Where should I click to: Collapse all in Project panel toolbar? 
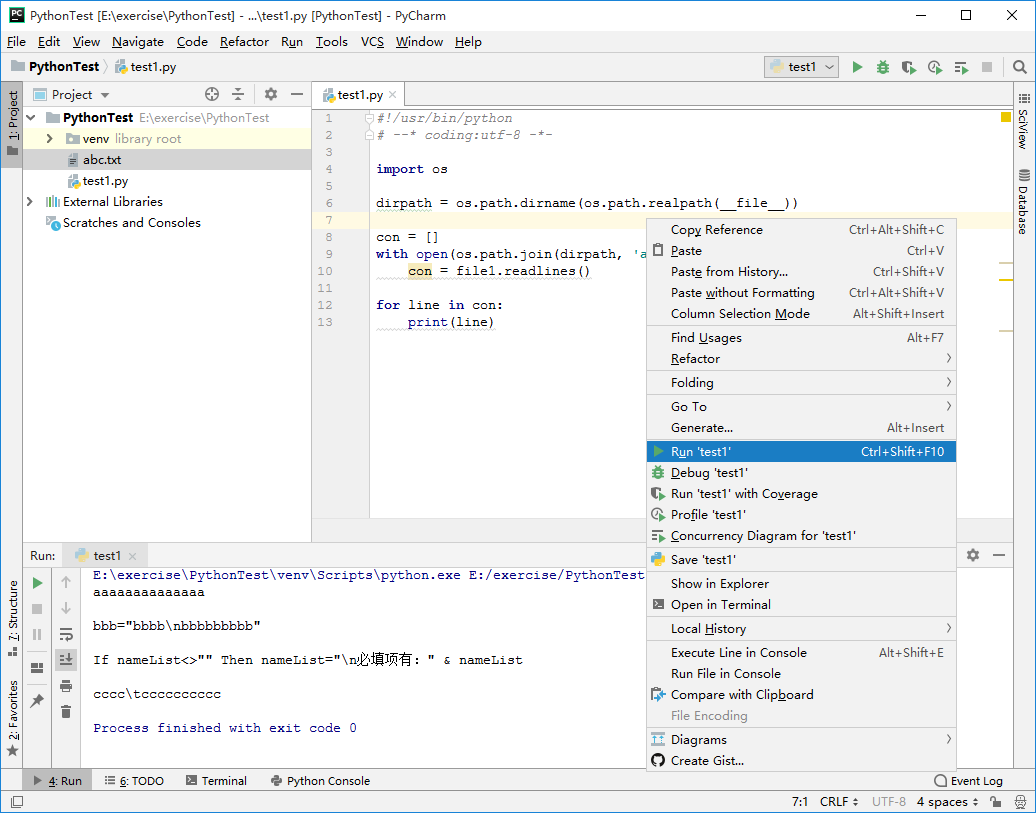point(238,94)
